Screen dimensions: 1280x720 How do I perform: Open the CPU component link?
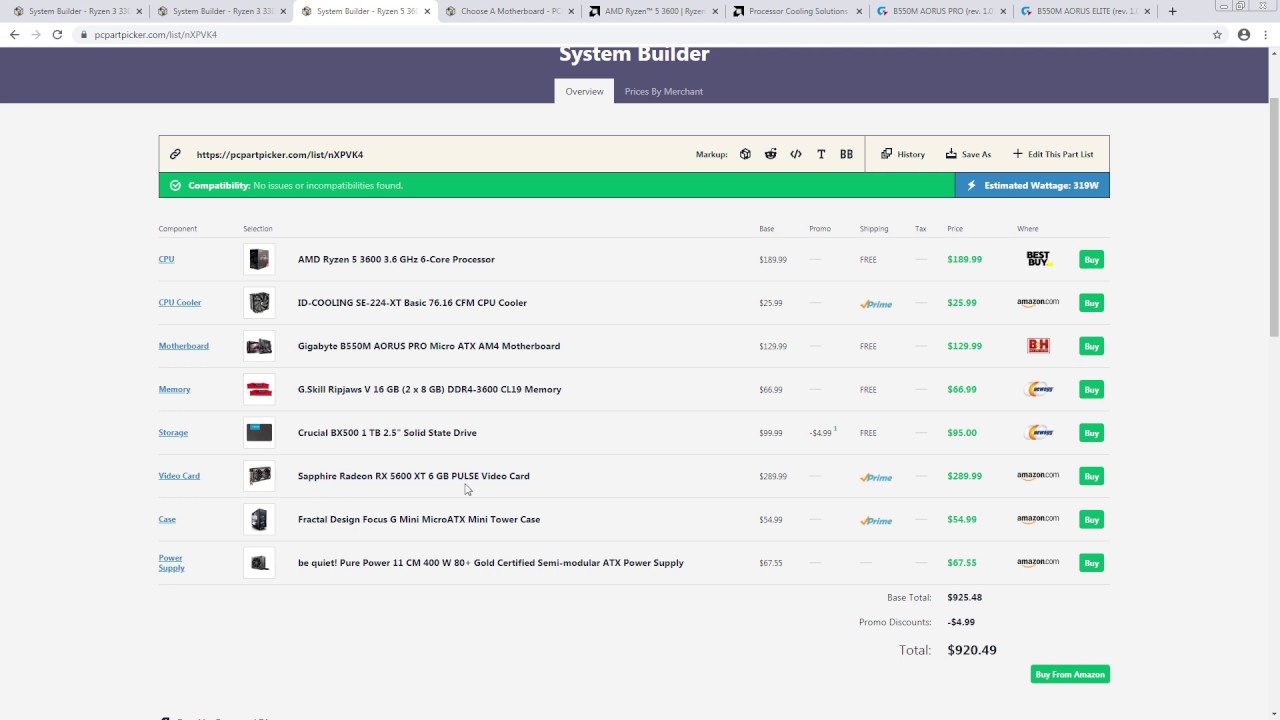point(166,259)
